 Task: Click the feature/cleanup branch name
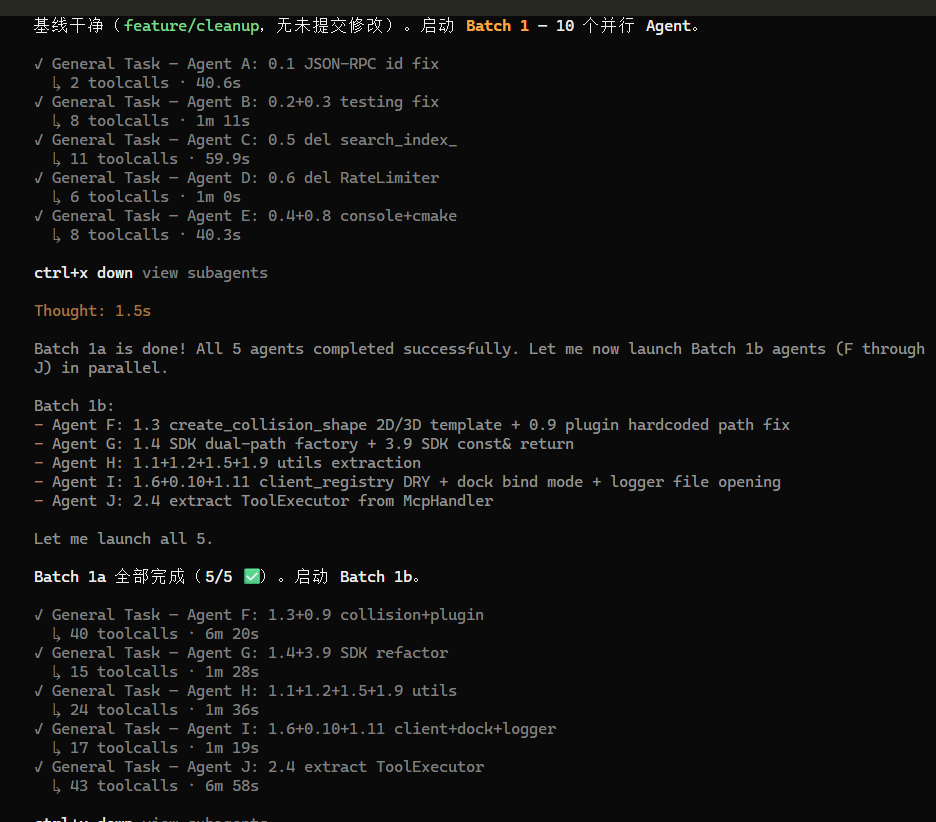point(192,26)
